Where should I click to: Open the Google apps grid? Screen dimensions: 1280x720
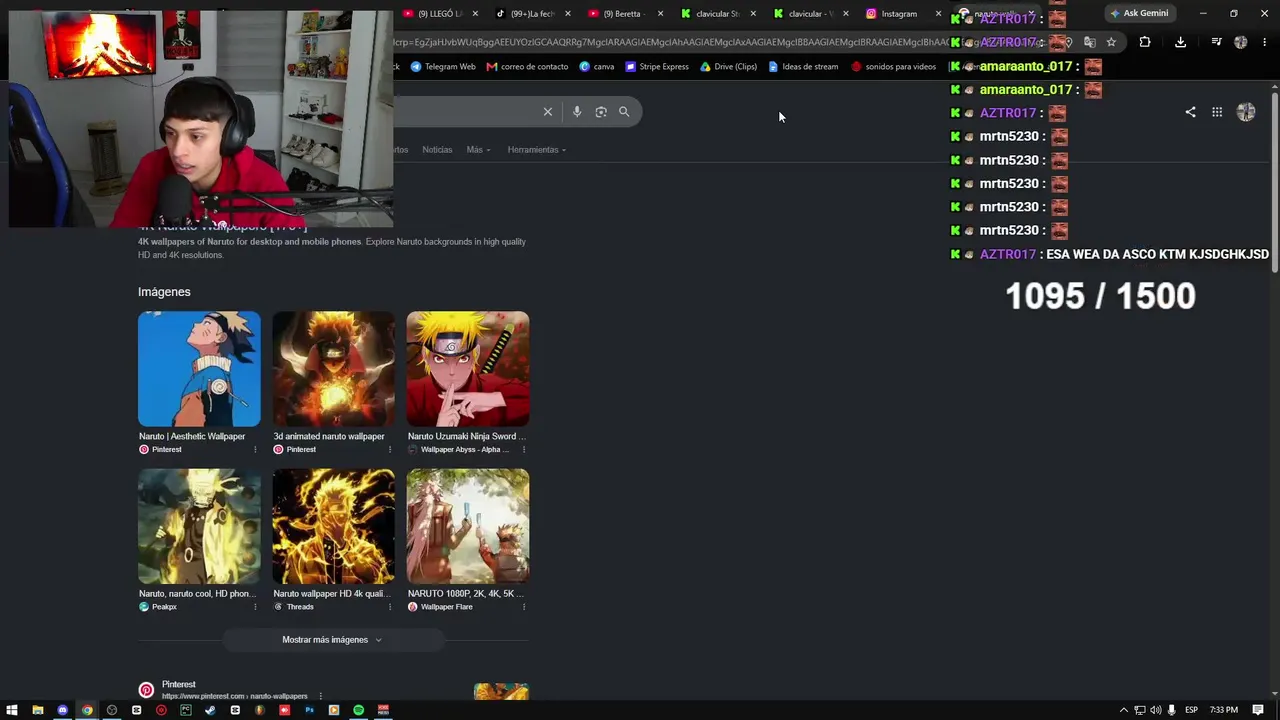[x=1217, y=112]
